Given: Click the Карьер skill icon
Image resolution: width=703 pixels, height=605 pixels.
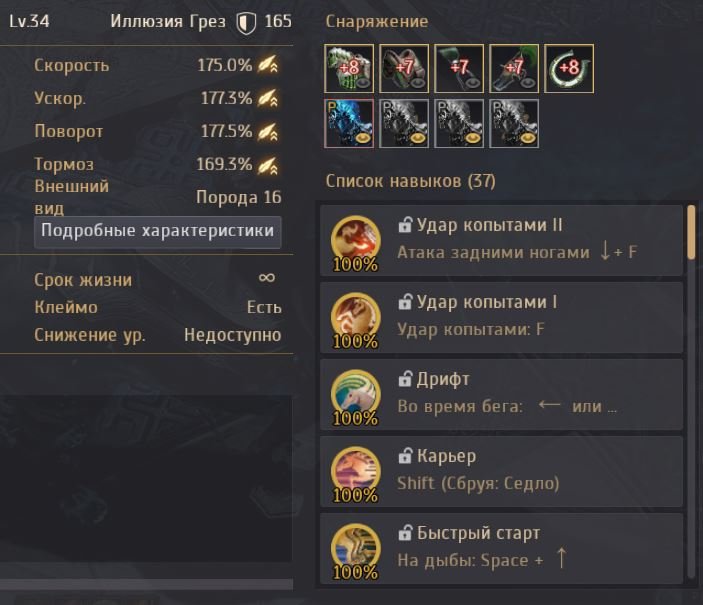Looking at the screenshot, I should [356, 471].
